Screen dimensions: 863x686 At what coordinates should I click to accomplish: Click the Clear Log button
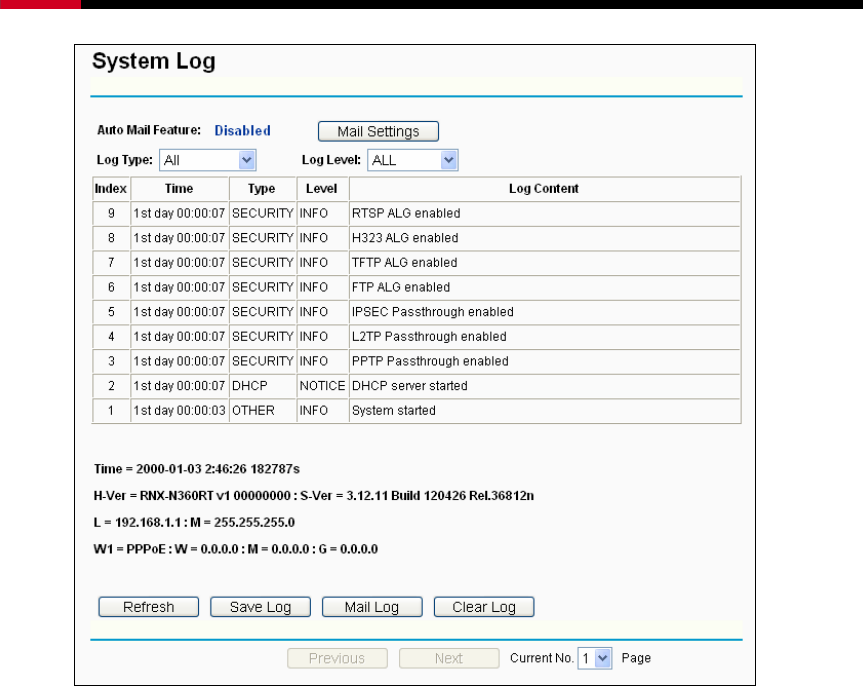[x=484, y=607]
